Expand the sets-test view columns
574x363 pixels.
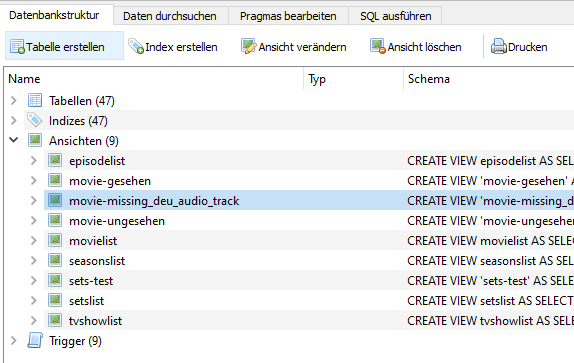click(34, 281)
